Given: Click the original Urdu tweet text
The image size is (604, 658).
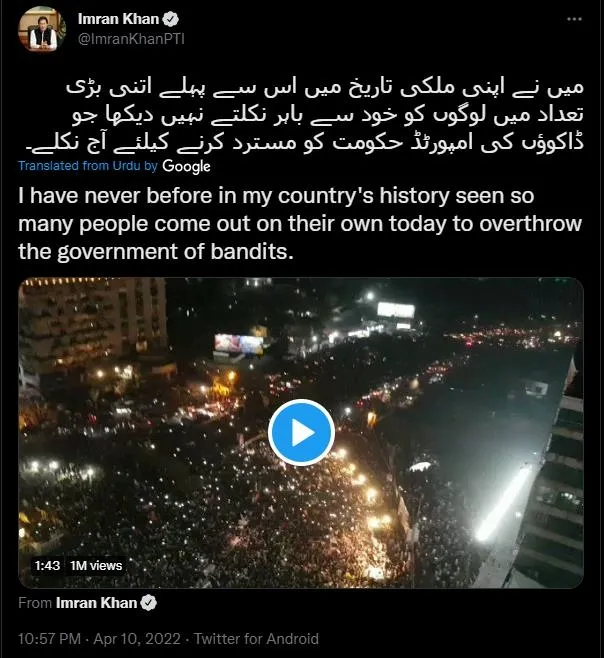Looking at the screenshot, I should [304, 115].
